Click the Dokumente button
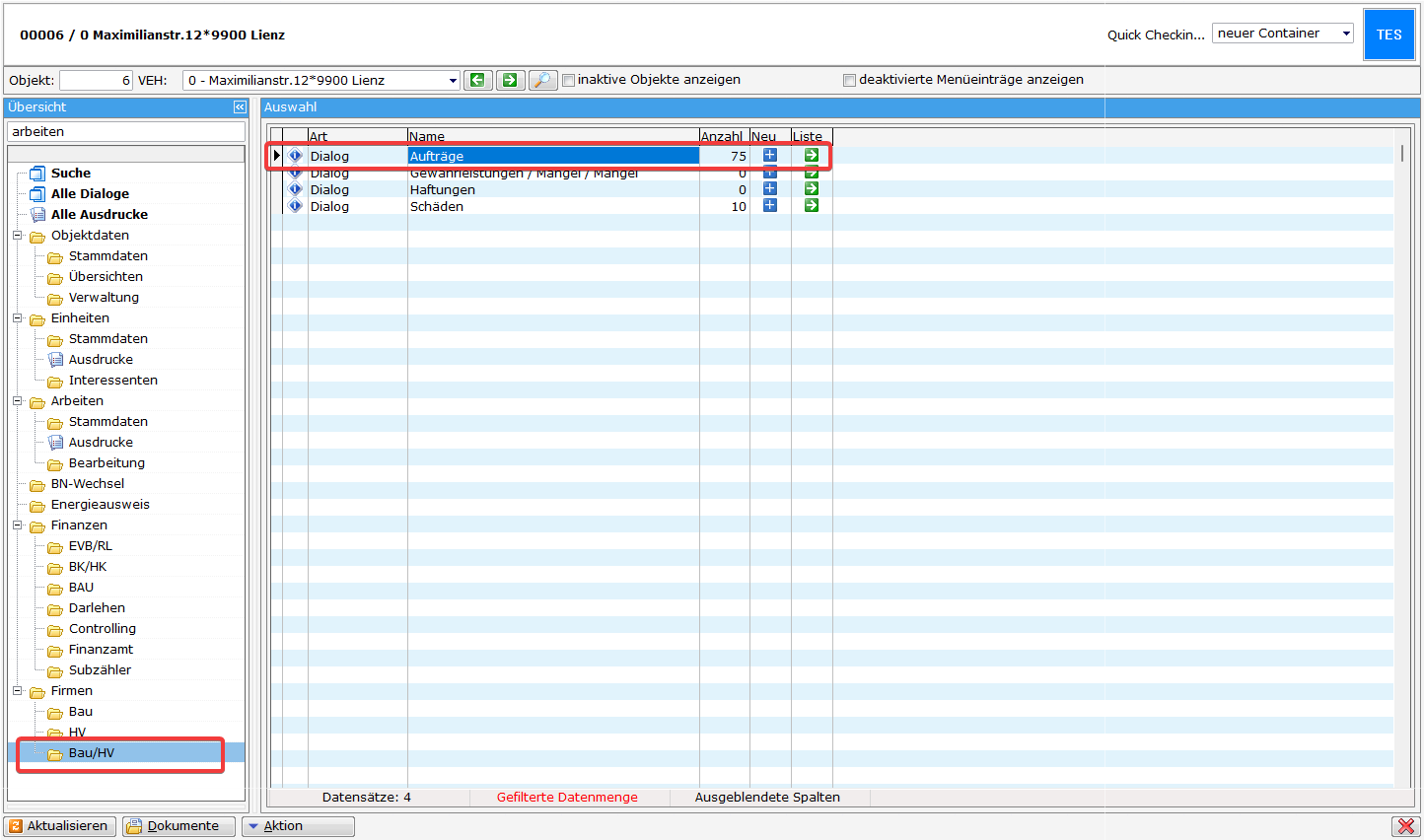This screenshot has width=1424, height=840. coord(178,826)
